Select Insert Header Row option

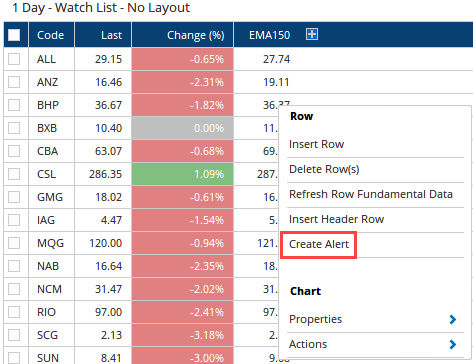click(336, 219)
